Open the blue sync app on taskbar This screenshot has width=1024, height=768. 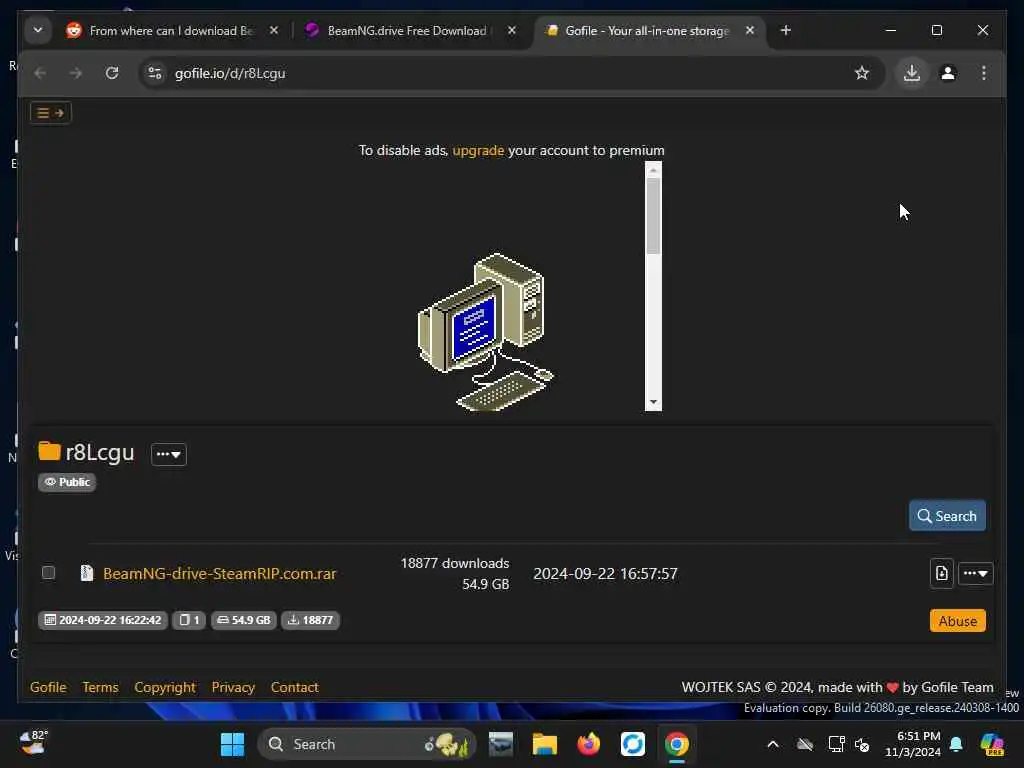(x=633, y=744)
